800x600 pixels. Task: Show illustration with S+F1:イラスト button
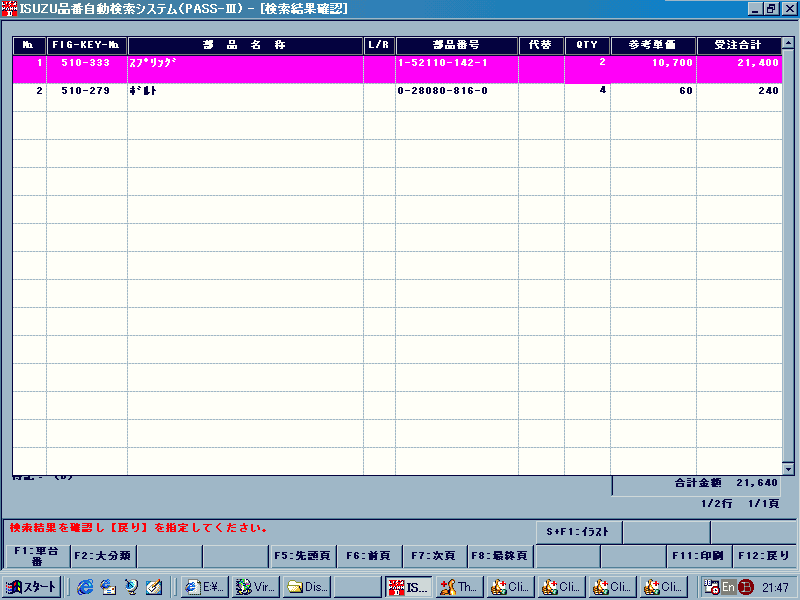tap(578, 532)
